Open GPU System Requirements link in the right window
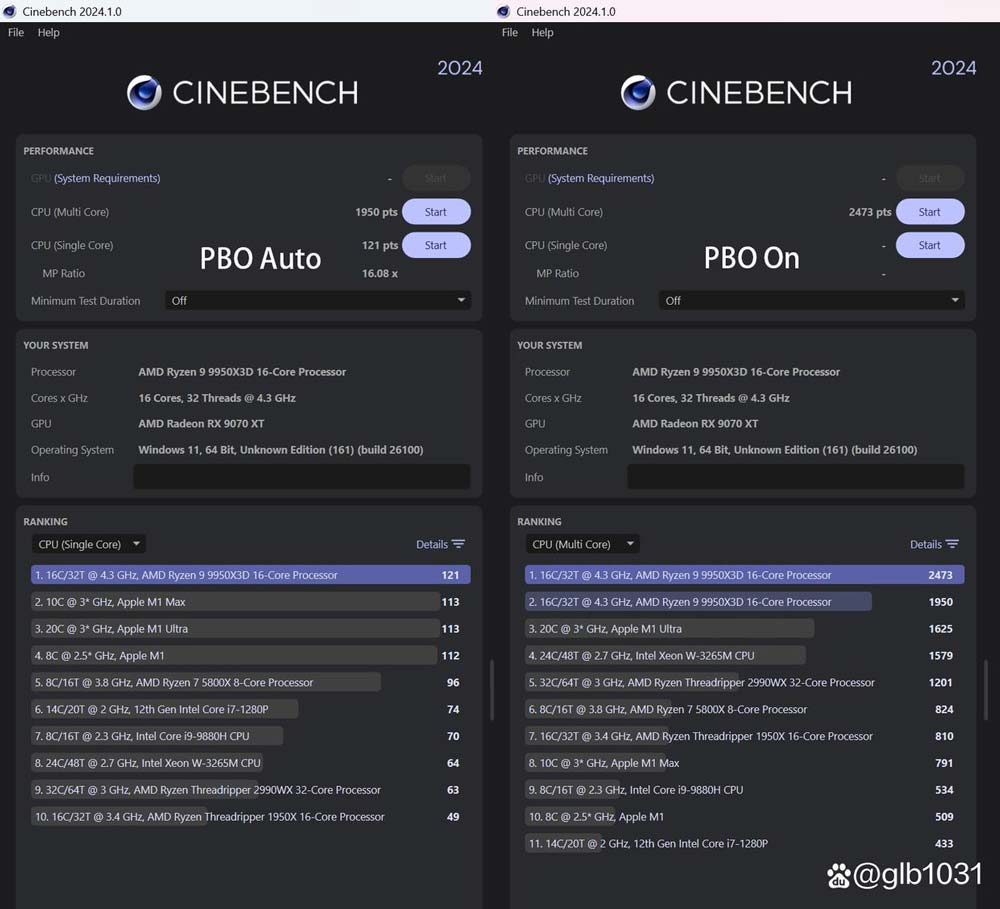 click(601, 178)
